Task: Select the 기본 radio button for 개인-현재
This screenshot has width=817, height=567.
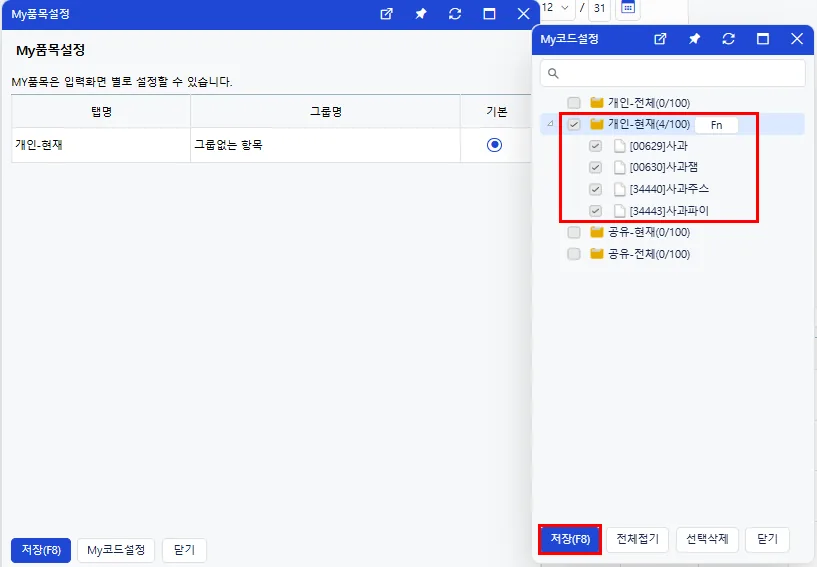Action: (494, 145)
